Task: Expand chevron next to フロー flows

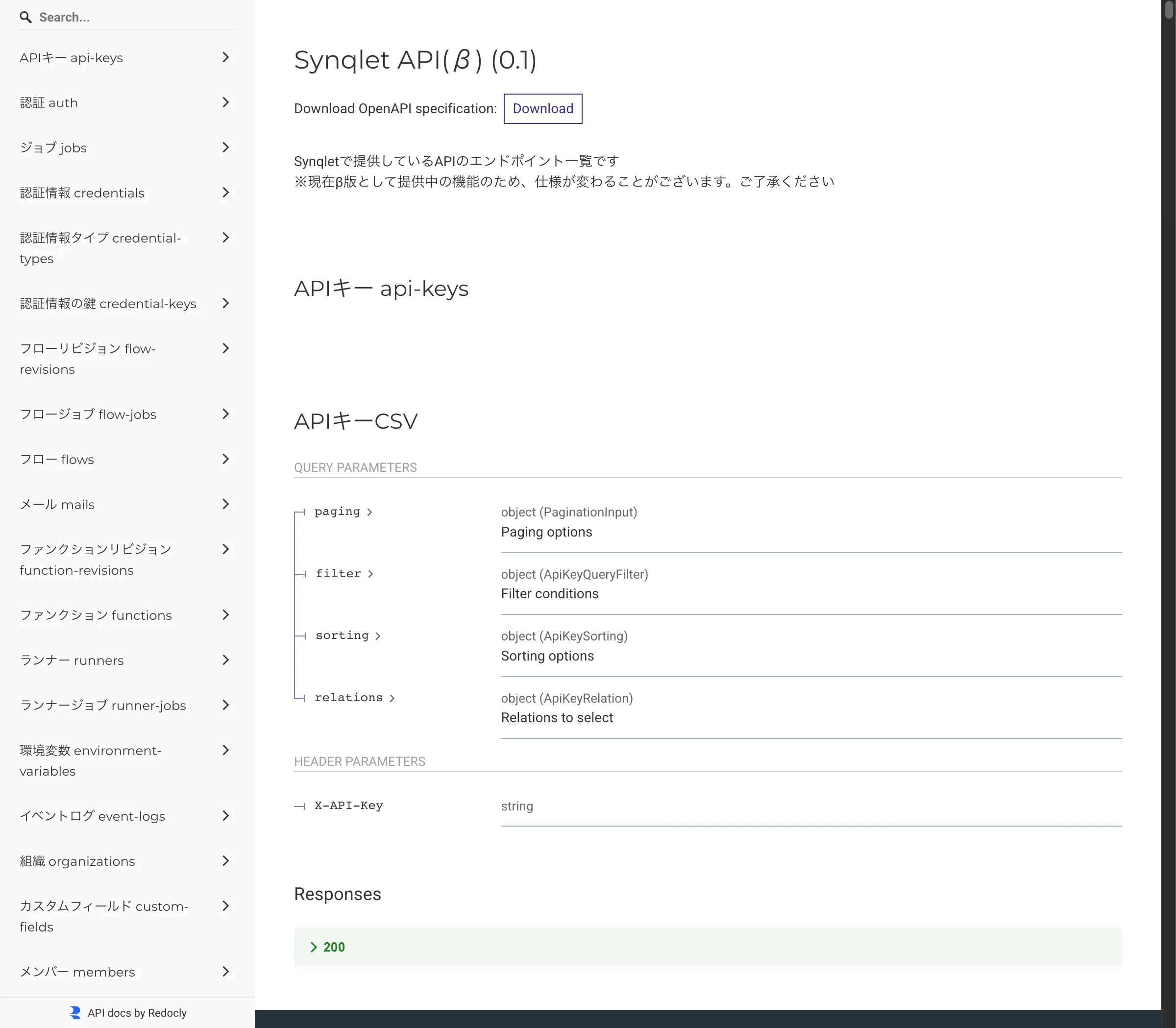Action: (x=225, y=459)
